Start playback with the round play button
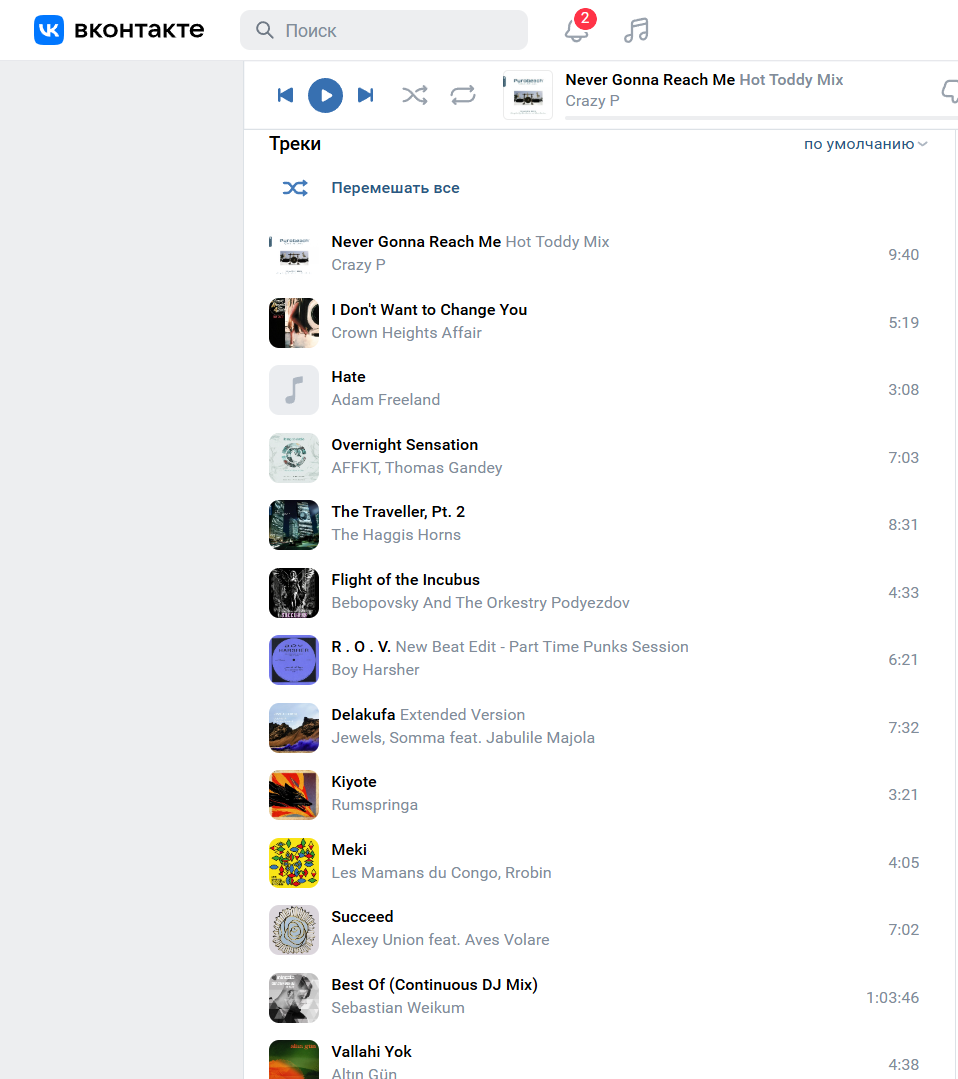This screenshot has width=958, height=1079. (326, 95)
